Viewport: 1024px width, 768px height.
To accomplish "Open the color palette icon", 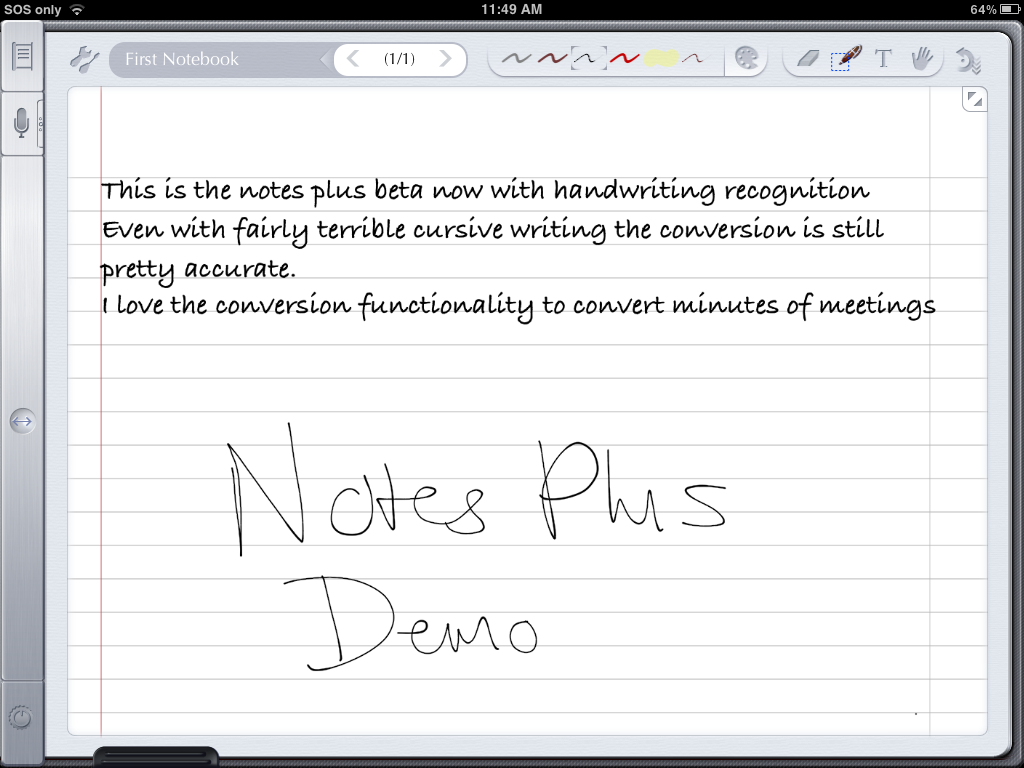I will click(x=746, y=58).
